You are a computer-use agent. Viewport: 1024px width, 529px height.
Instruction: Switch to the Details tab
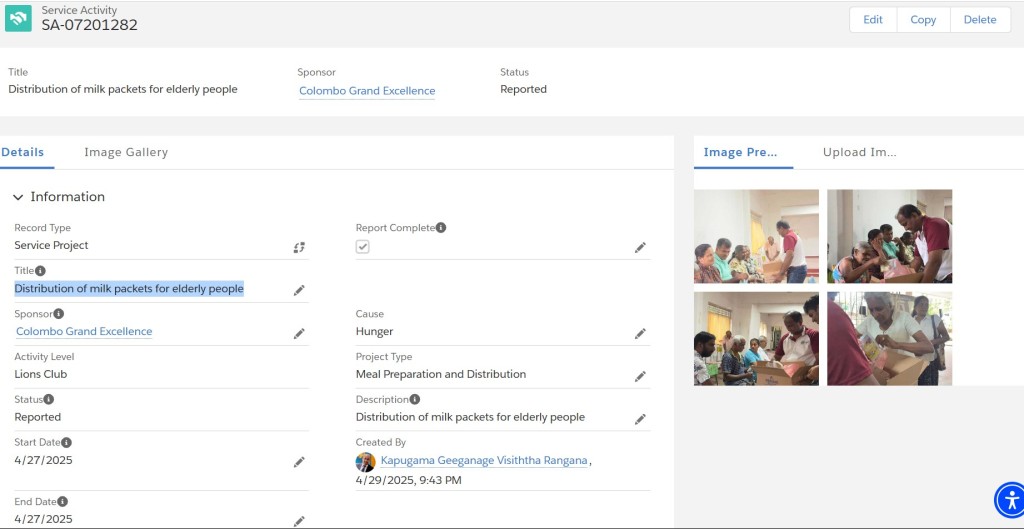click(23, 152)
